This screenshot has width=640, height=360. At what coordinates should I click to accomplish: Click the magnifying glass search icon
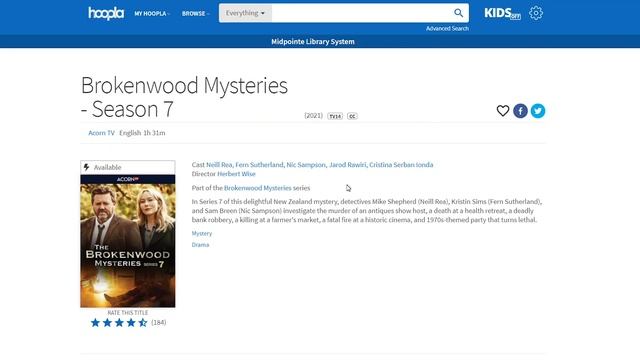pyautogui.click(x=458, y=13)
